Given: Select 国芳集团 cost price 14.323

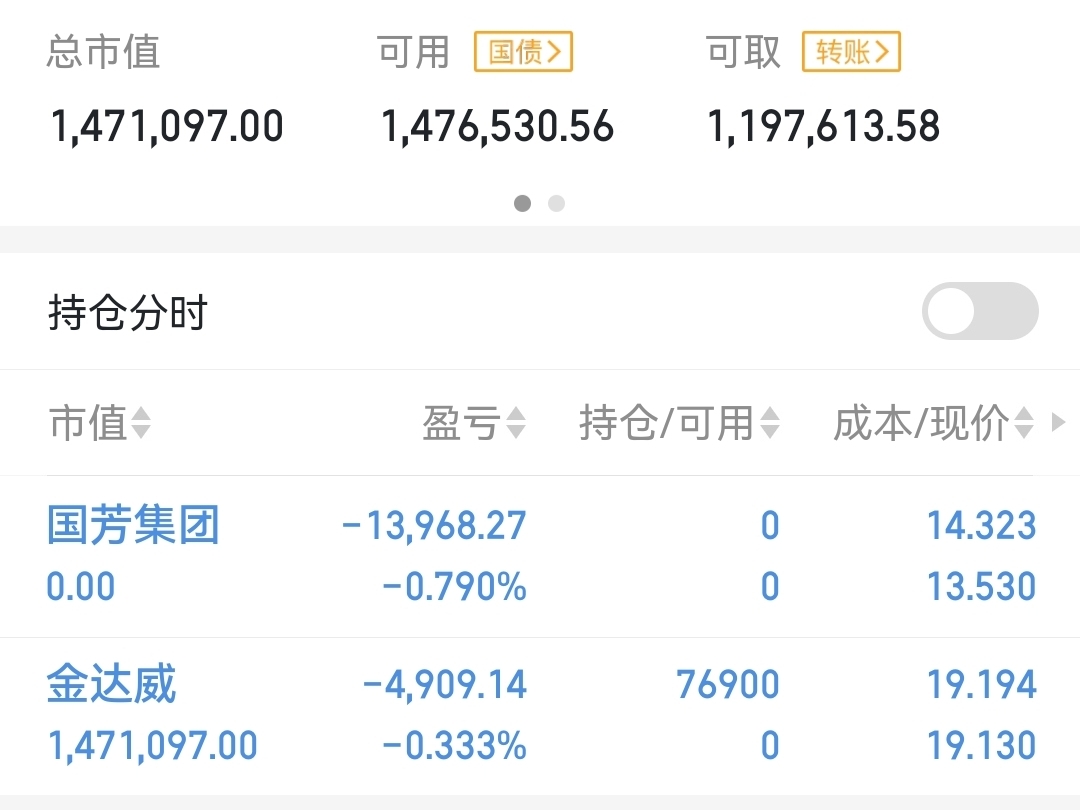Looking at the screenshot, I should [982, 526].
